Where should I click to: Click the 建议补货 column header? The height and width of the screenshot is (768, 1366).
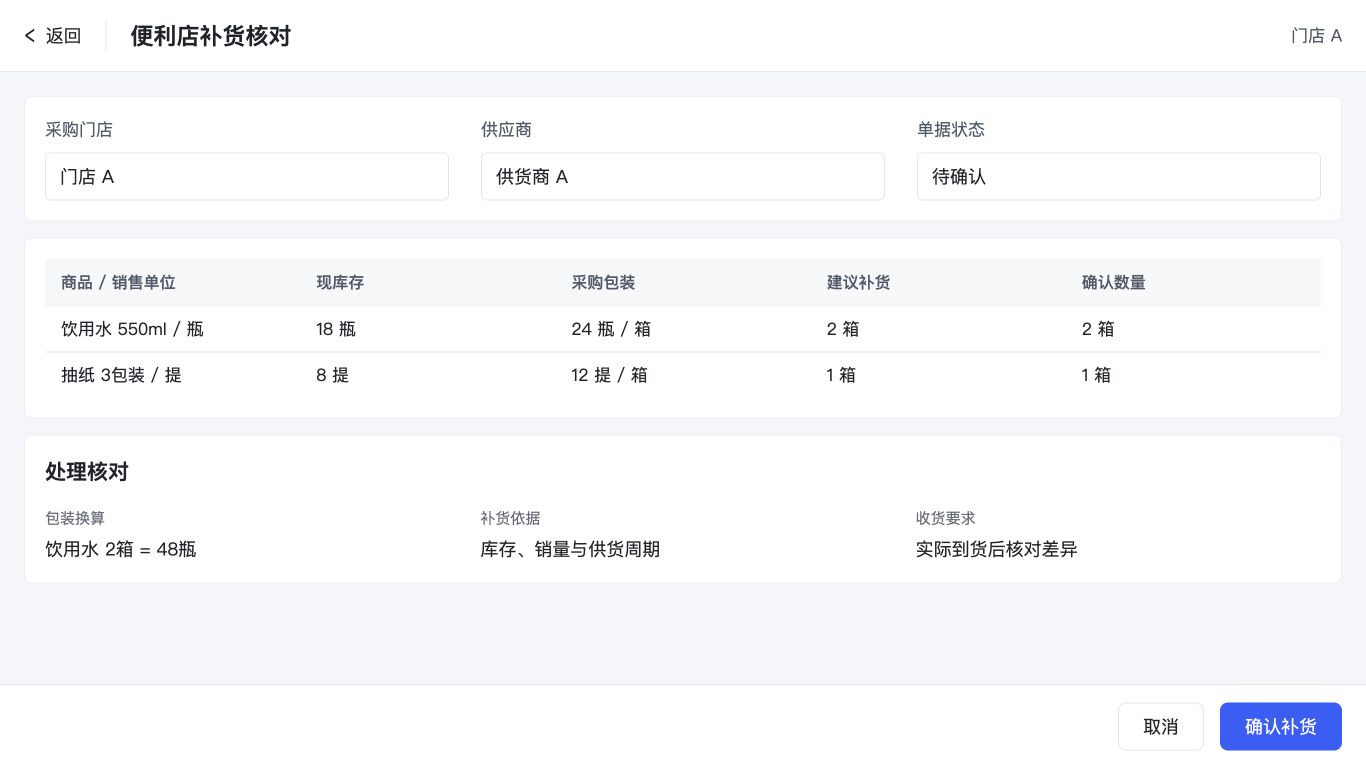[x=858, y=283]
